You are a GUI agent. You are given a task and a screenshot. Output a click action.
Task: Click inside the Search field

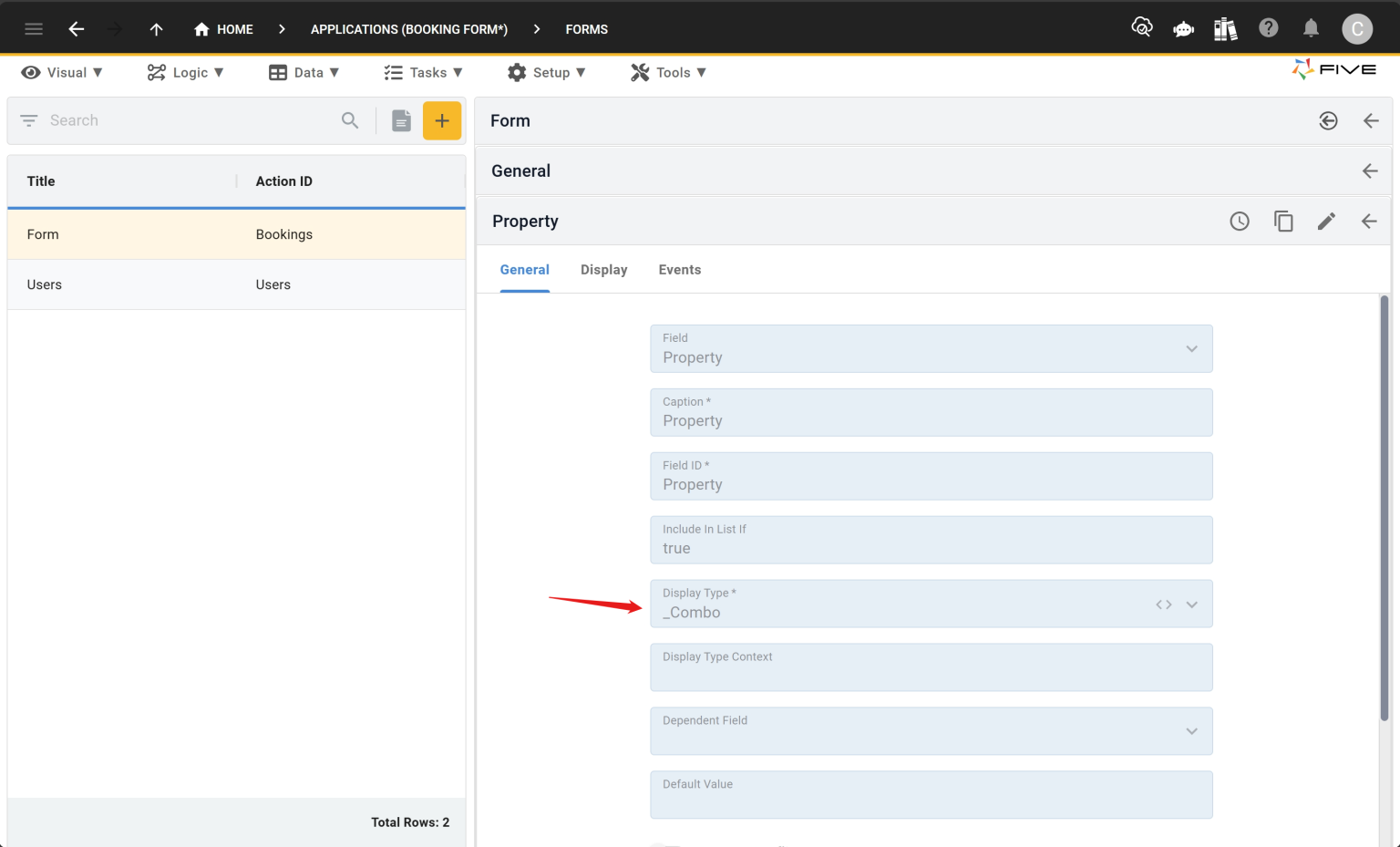[137, 119]
